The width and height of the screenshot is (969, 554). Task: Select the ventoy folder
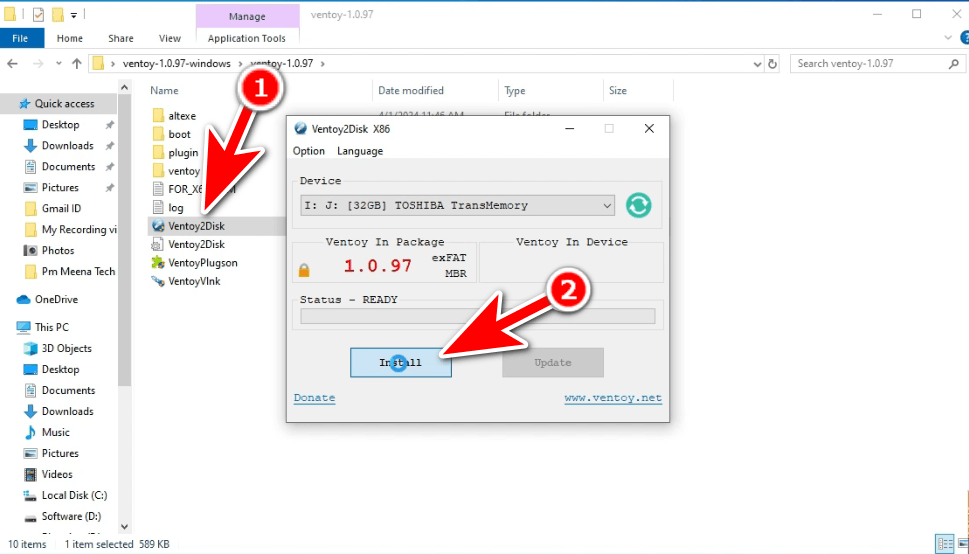point(184,171)
